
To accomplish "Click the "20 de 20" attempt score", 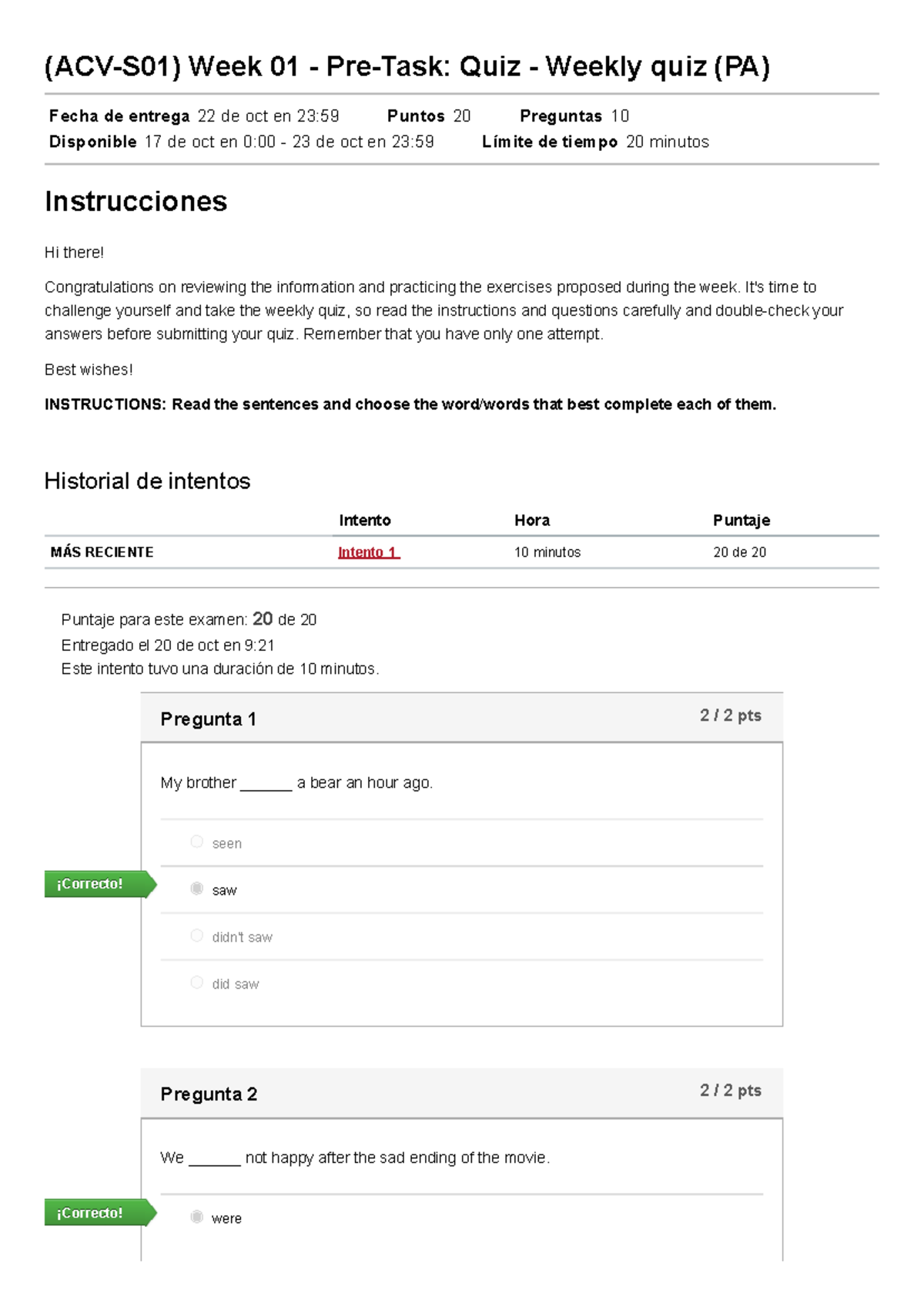I will click(735, 551).
